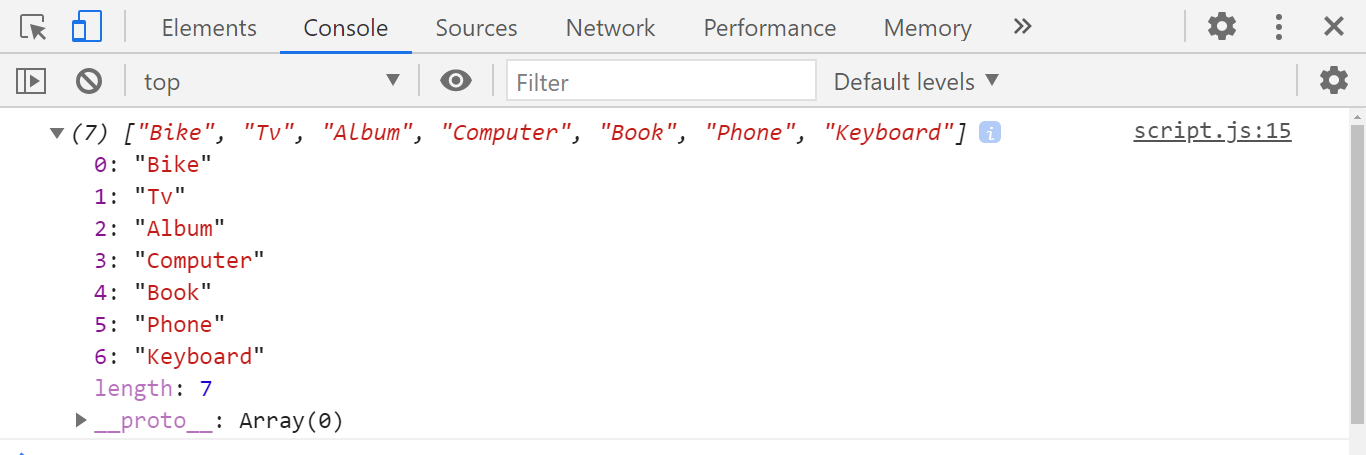The image size is (1366, 455).
Task: Open the script.js:15 source link
Action: pyautogui.click(x=1212, y=132)
